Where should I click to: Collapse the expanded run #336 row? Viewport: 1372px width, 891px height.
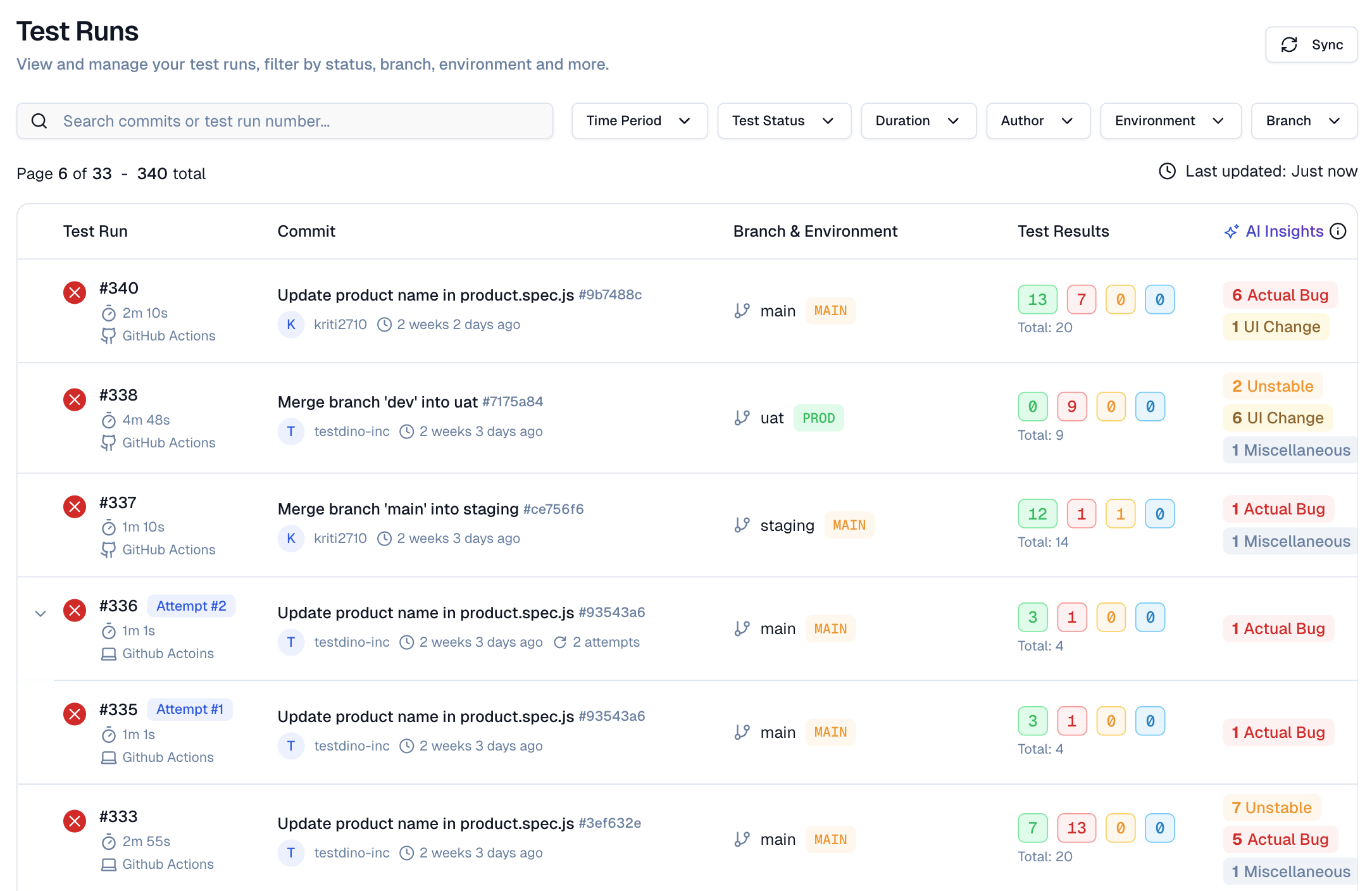tap(40, 613)
